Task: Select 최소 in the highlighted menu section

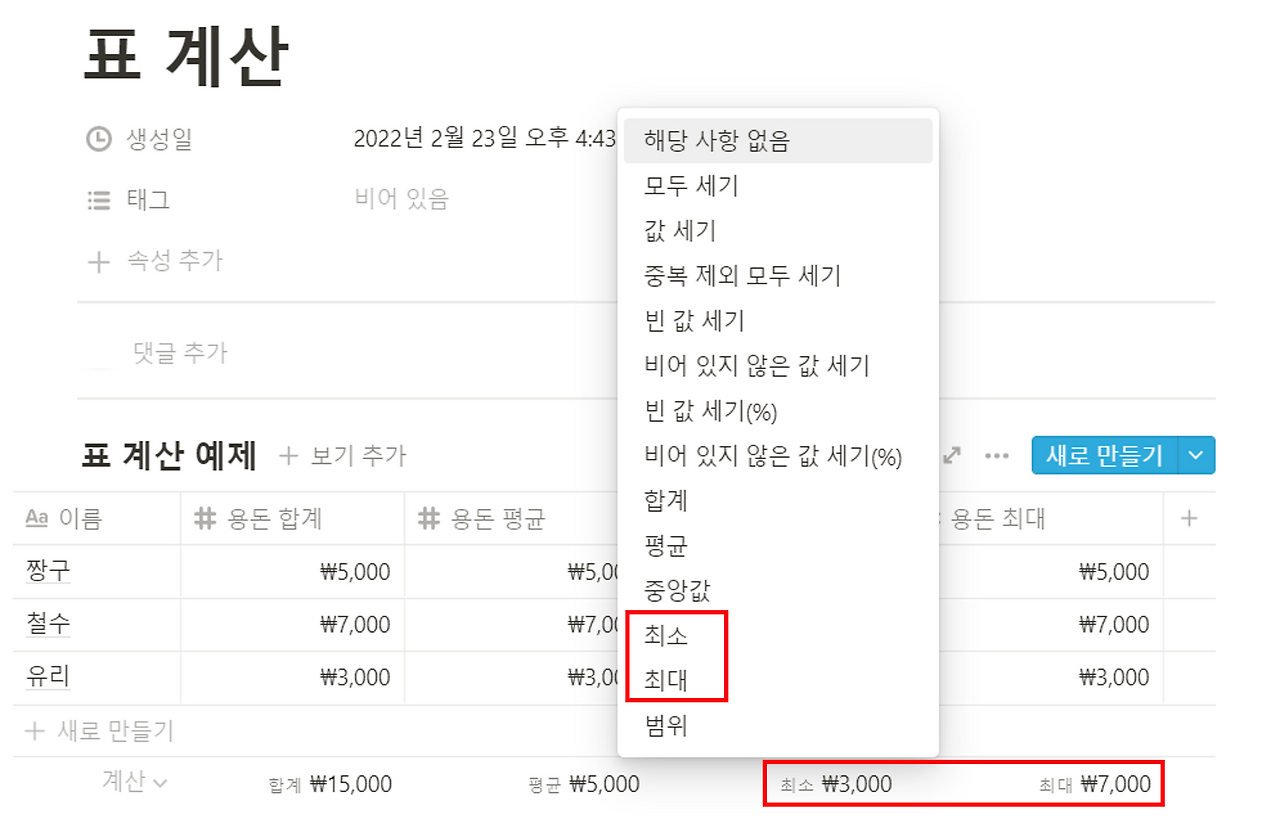Action: point(664,634)
